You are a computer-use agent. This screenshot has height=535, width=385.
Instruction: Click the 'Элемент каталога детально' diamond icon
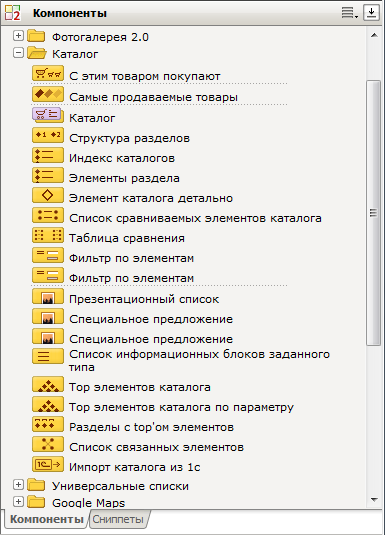coord(48,195)
